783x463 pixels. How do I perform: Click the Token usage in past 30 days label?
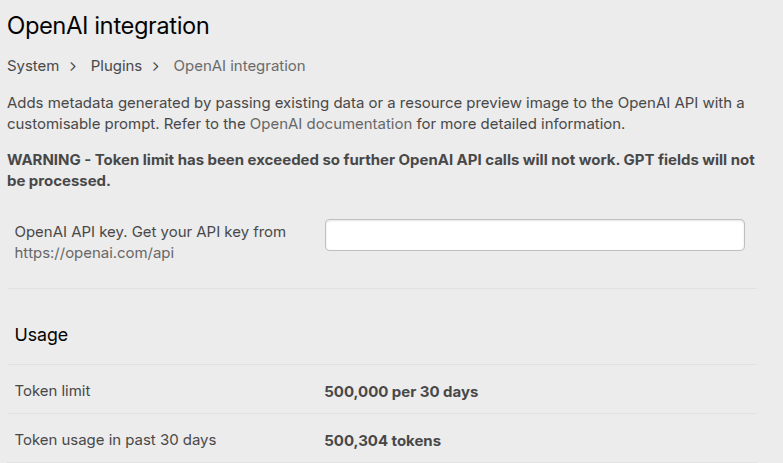coord(115,440)
